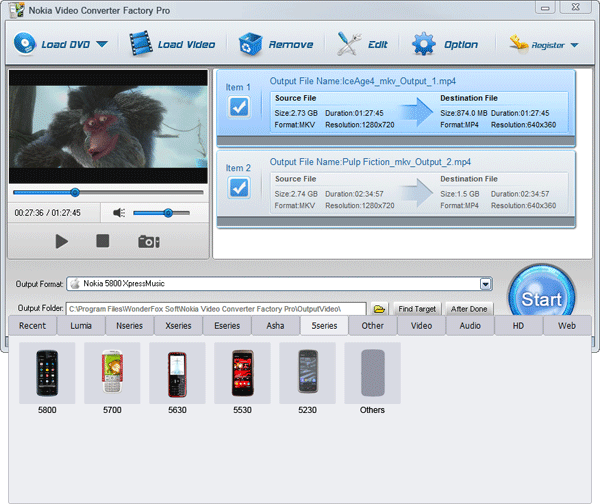This screenshot has height=504, width=600.
Task: Click the 00:27:36 / 01:27:45 time display
Action: point(47,213)
